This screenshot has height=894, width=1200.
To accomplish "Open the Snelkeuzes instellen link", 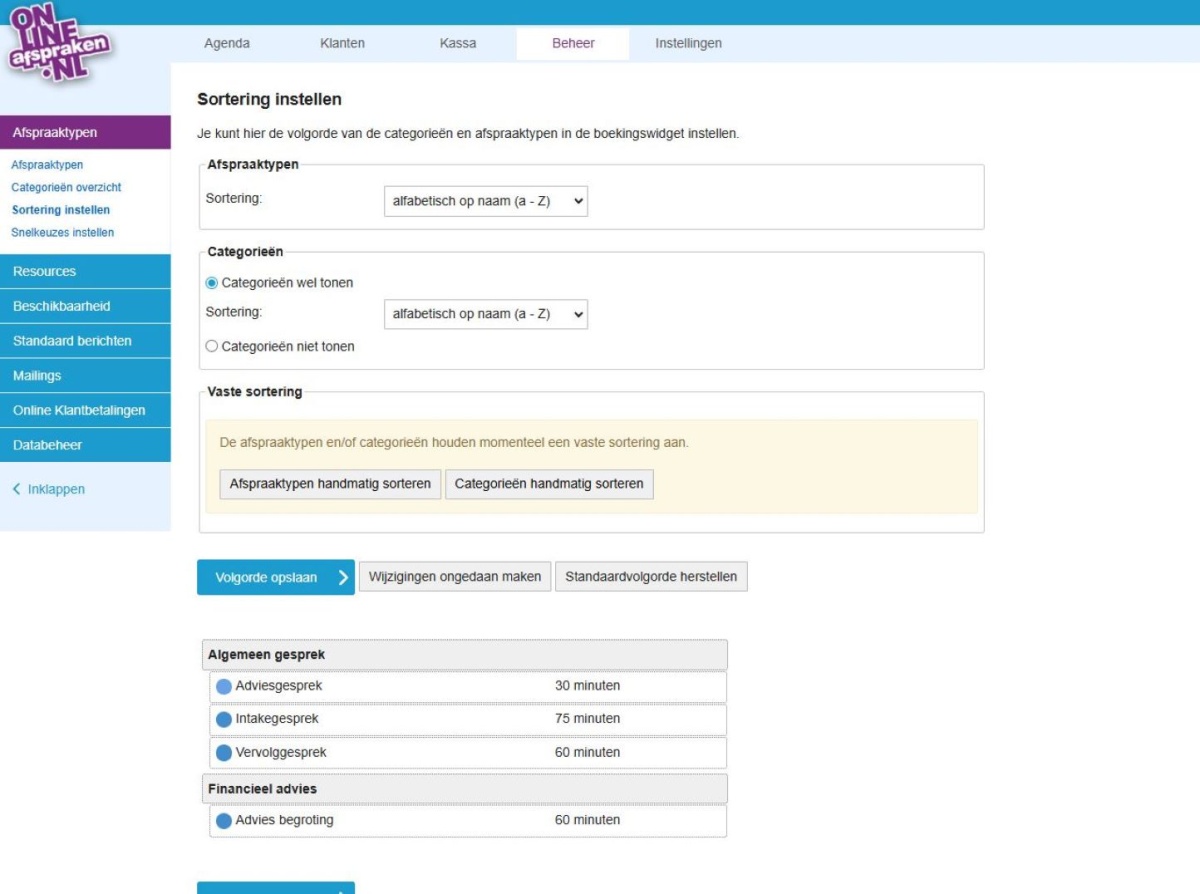I will click(62, 233).
